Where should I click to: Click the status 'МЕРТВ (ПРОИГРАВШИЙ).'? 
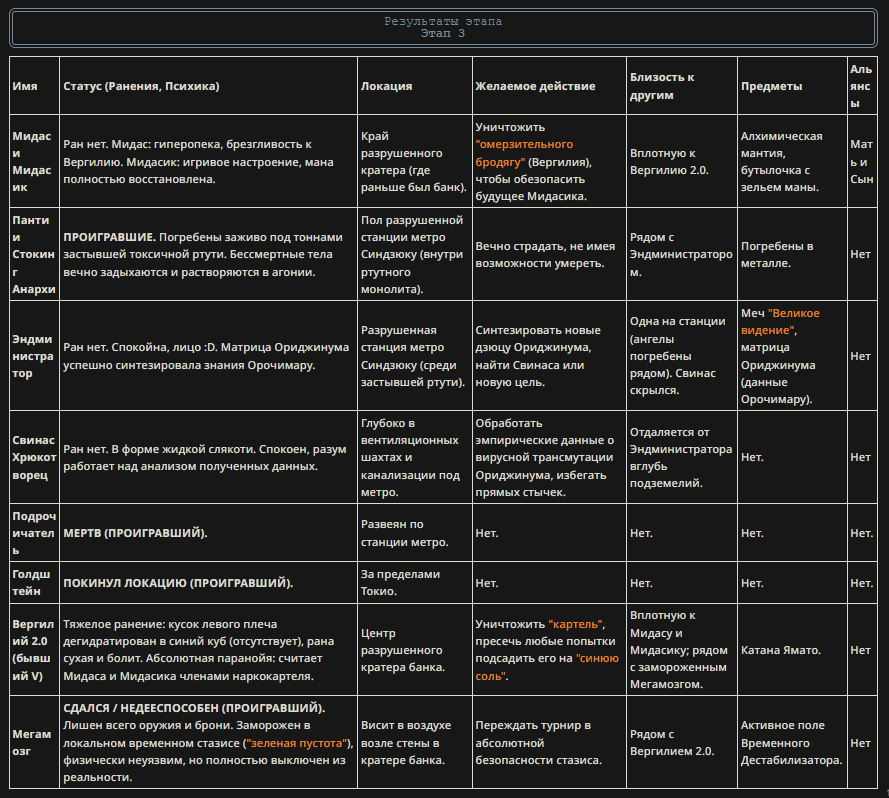[136, 533]
